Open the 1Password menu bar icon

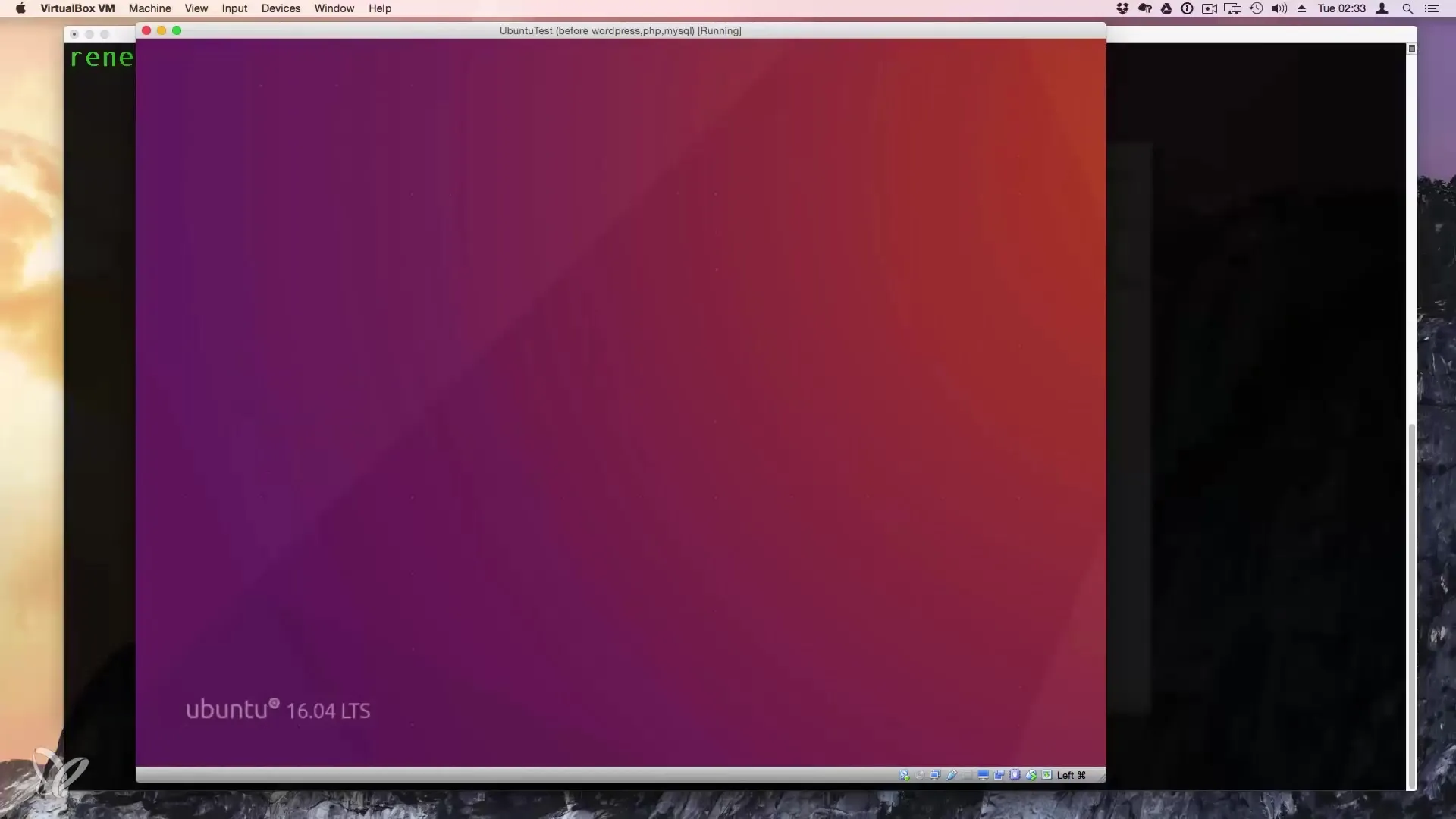1188,8
